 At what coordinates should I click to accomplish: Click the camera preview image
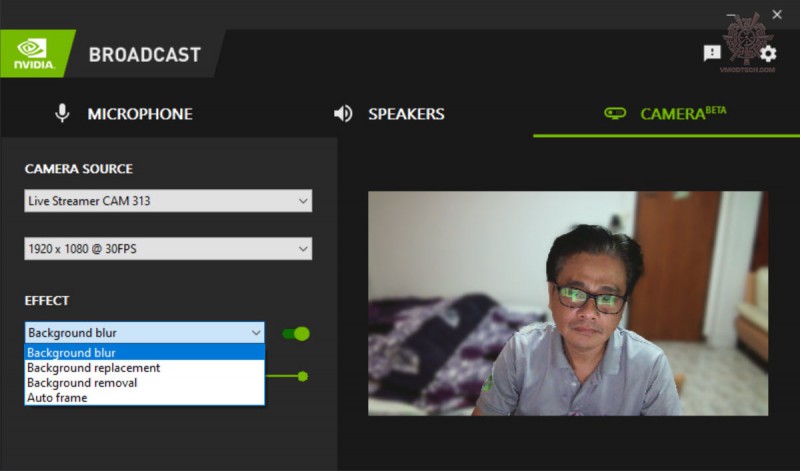click(x=568, y=303)
